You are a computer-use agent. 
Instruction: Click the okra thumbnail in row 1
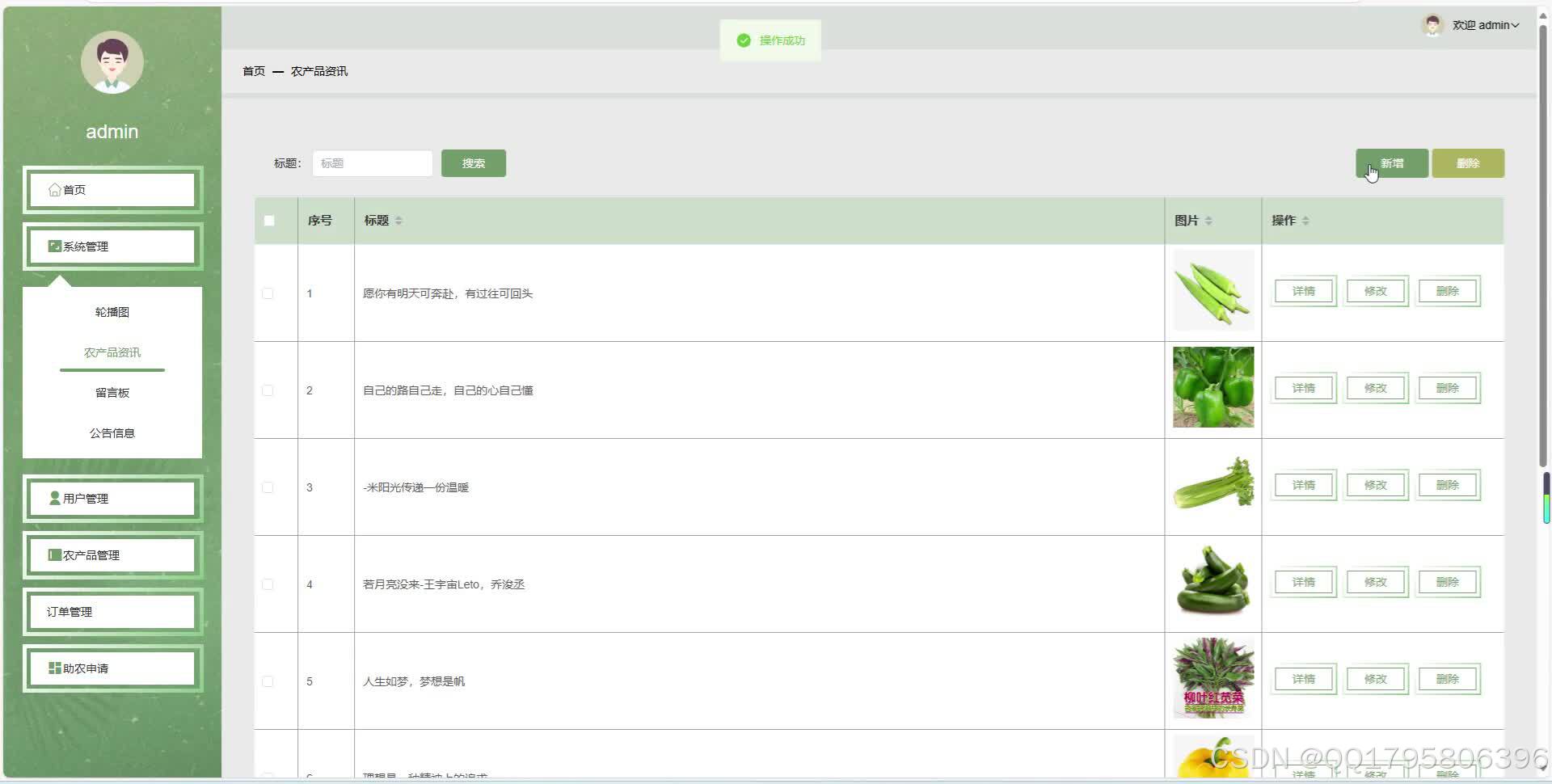[1213, 290]
